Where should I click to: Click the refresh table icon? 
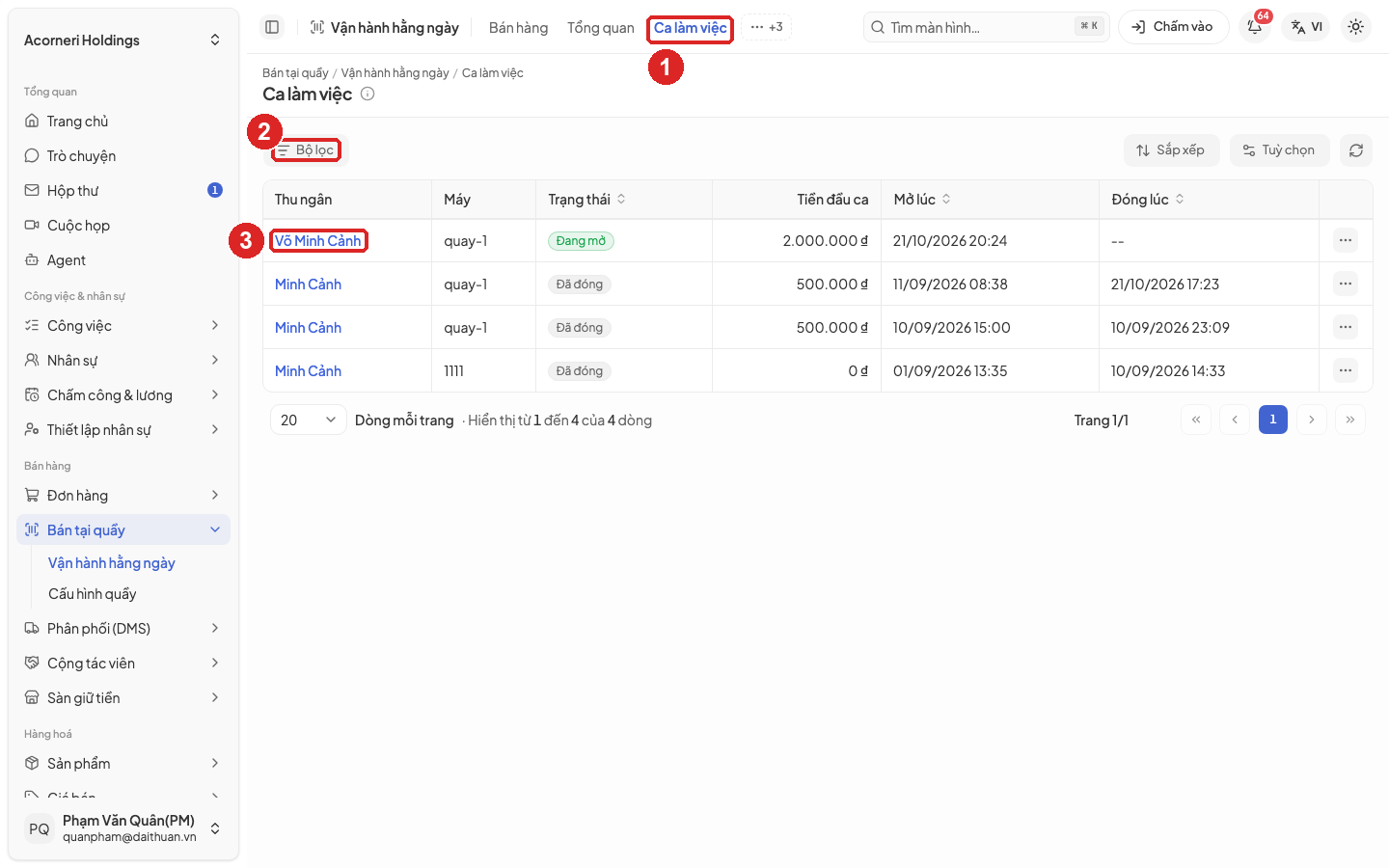(1355, 150)
